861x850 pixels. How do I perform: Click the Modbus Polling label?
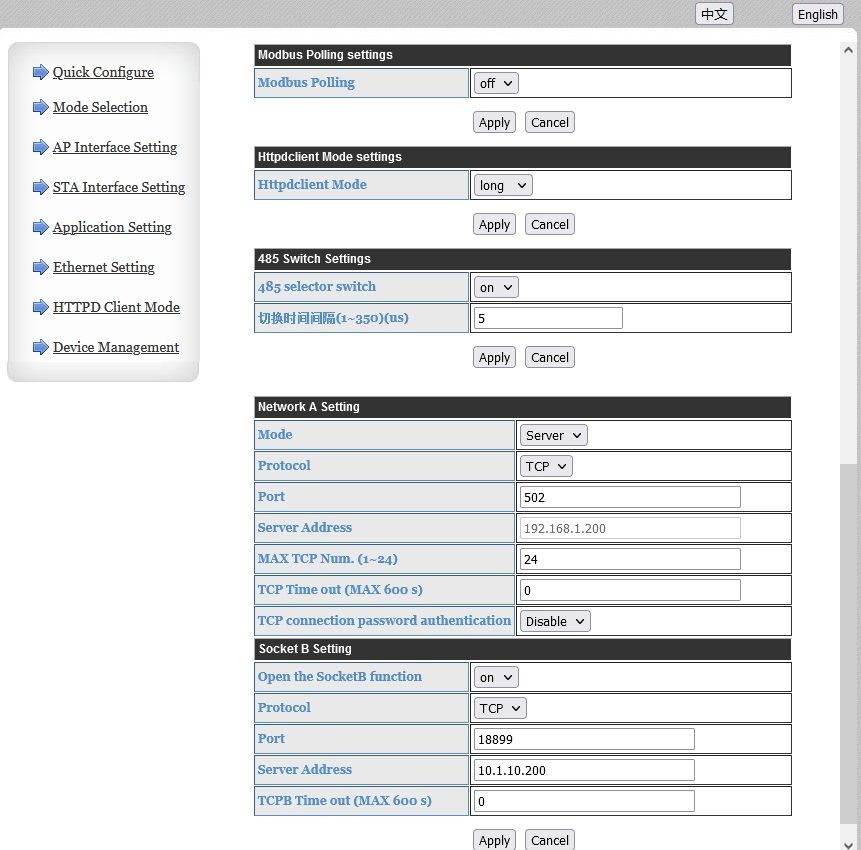[x=306, y=82]
